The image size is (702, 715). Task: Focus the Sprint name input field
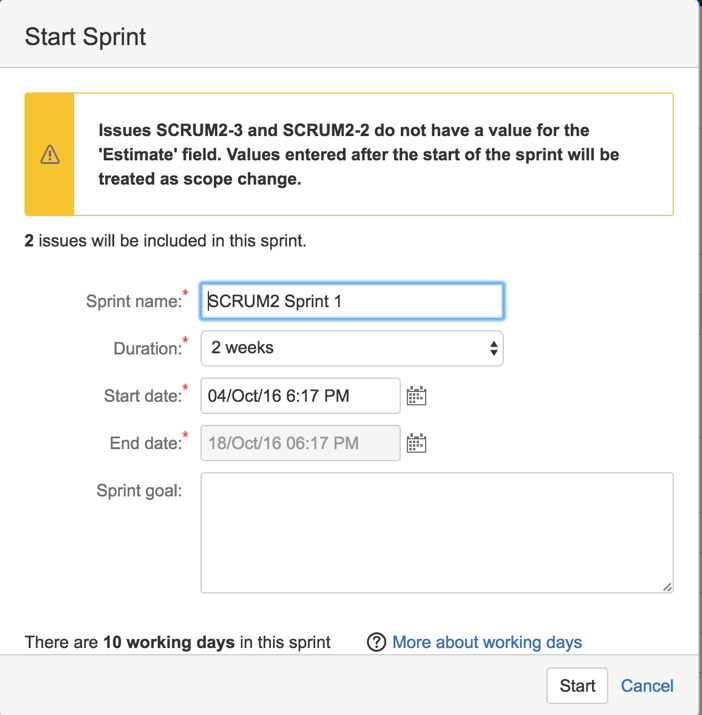352,301
